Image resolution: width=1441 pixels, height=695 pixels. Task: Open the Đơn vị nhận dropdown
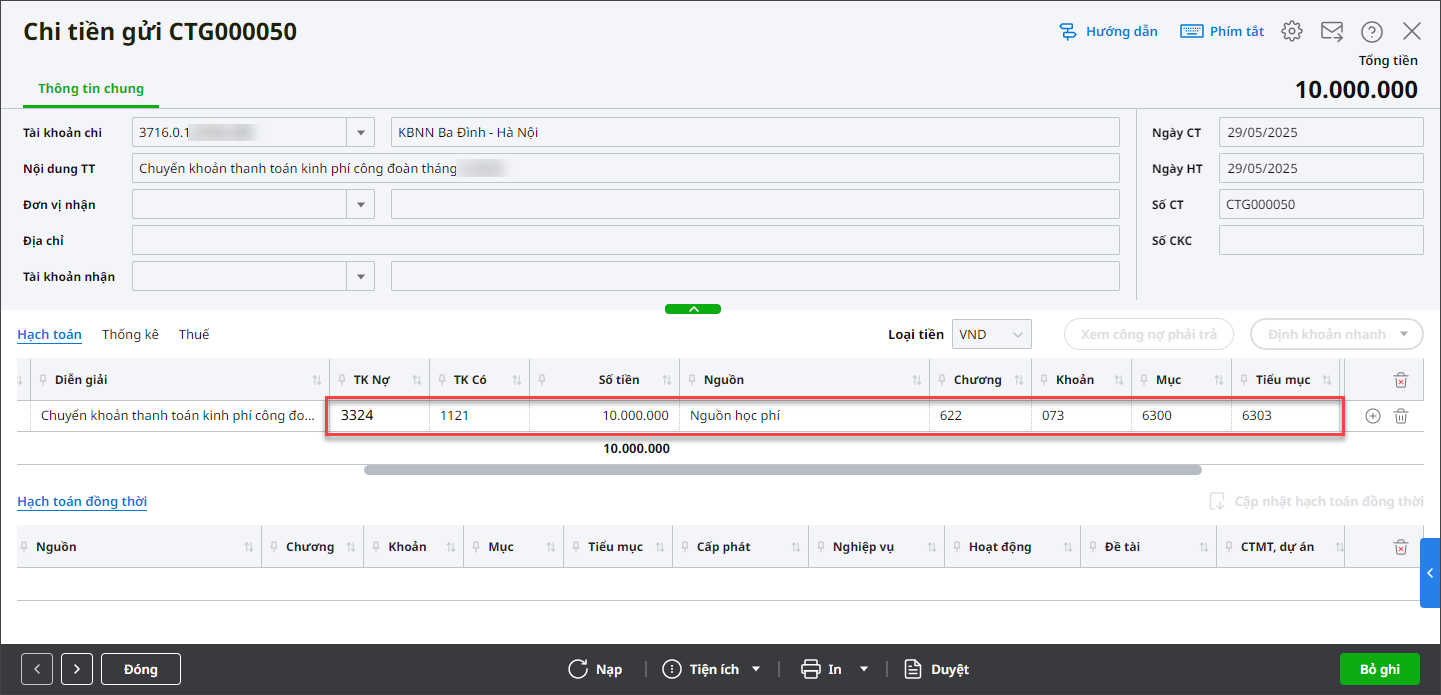[360, 204]
